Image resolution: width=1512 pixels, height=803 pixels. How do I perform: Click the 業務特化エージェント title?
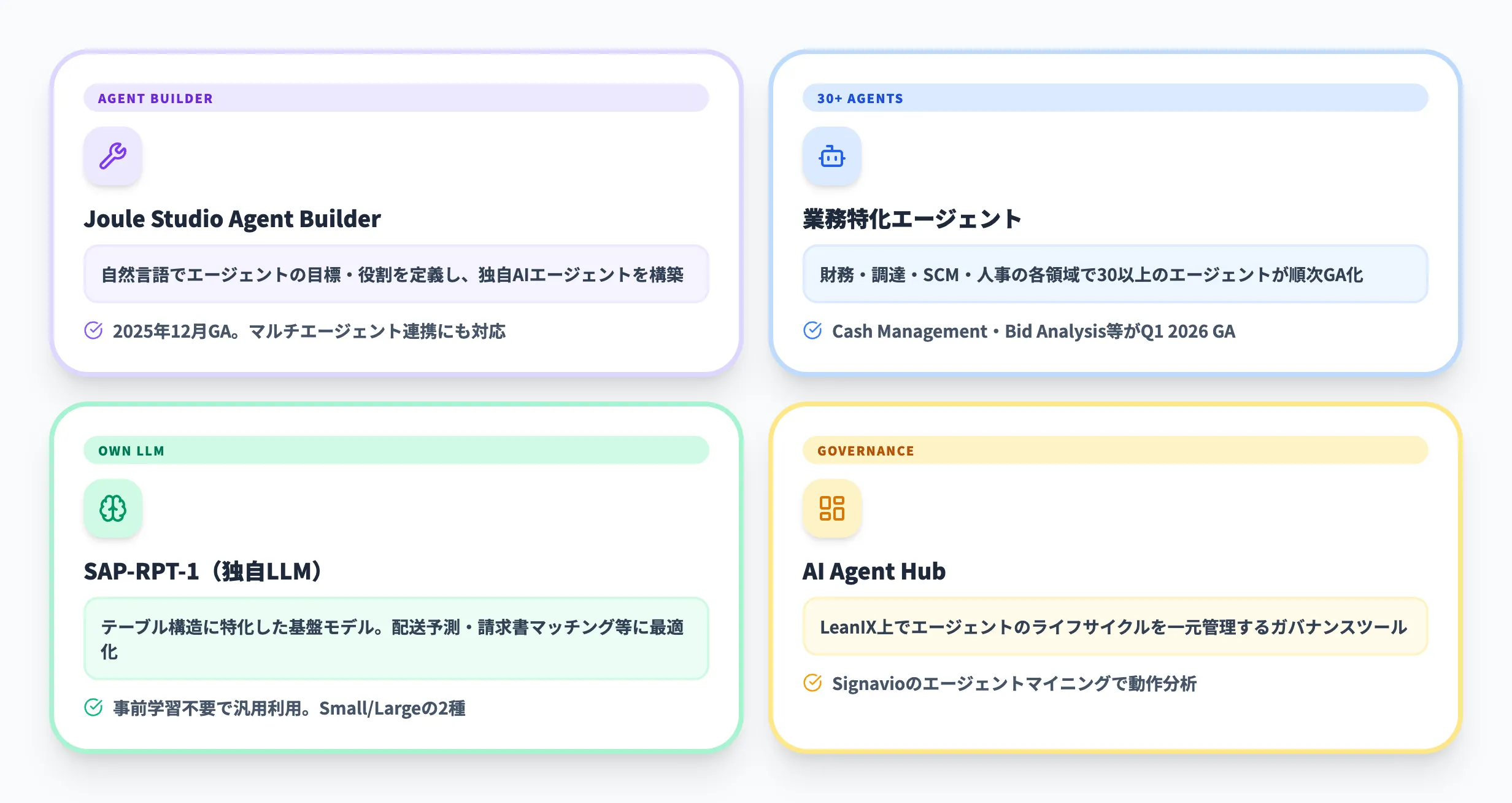point(911,218)
